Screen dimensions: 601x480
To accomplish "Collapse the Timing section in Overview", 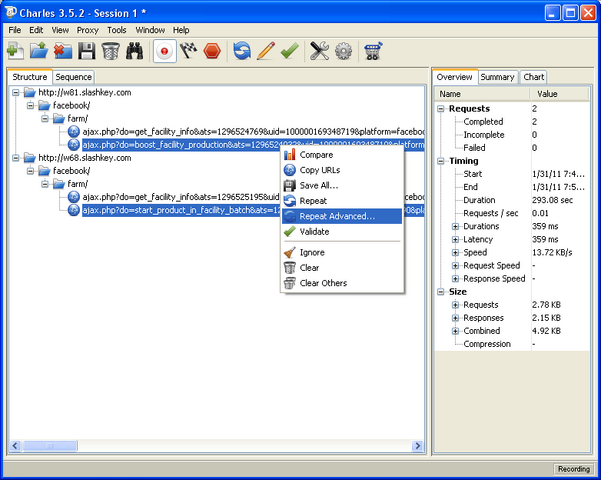I will [x=441, y=161].
